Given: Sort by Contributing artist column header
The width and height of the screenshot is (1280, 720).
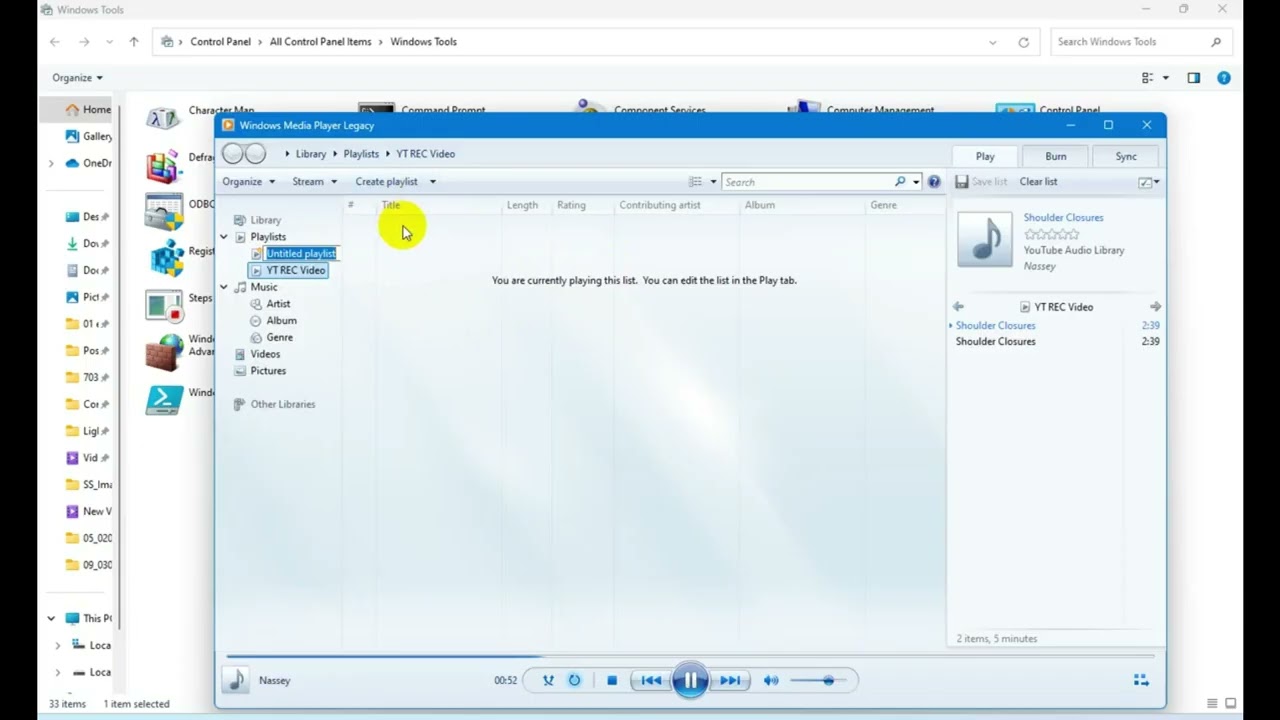Looking at the screenshot, I should click(x=660, y=205).
